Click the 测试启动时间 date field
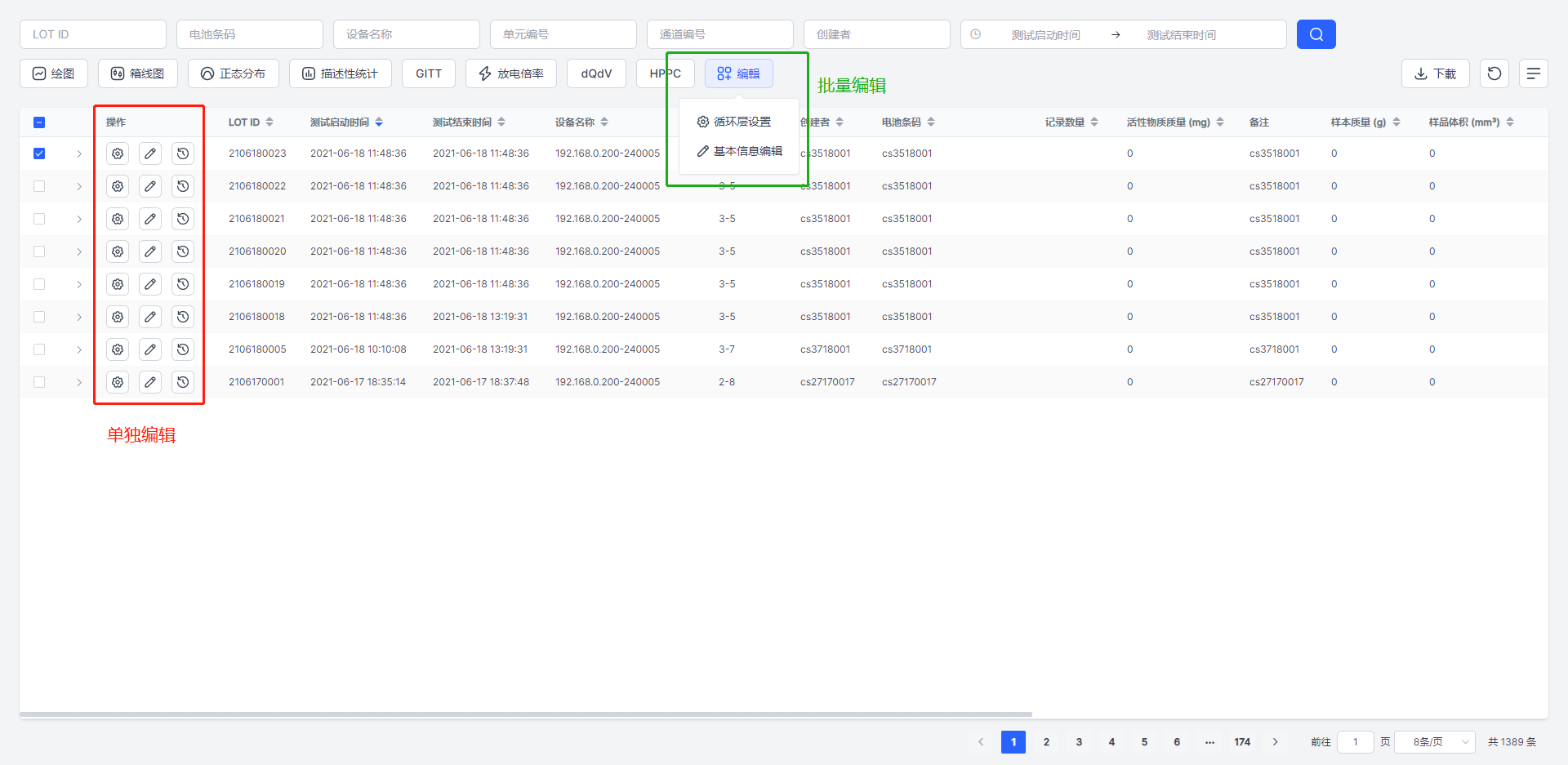This screenshot has height=765, width=1568. click(1045, 34)
